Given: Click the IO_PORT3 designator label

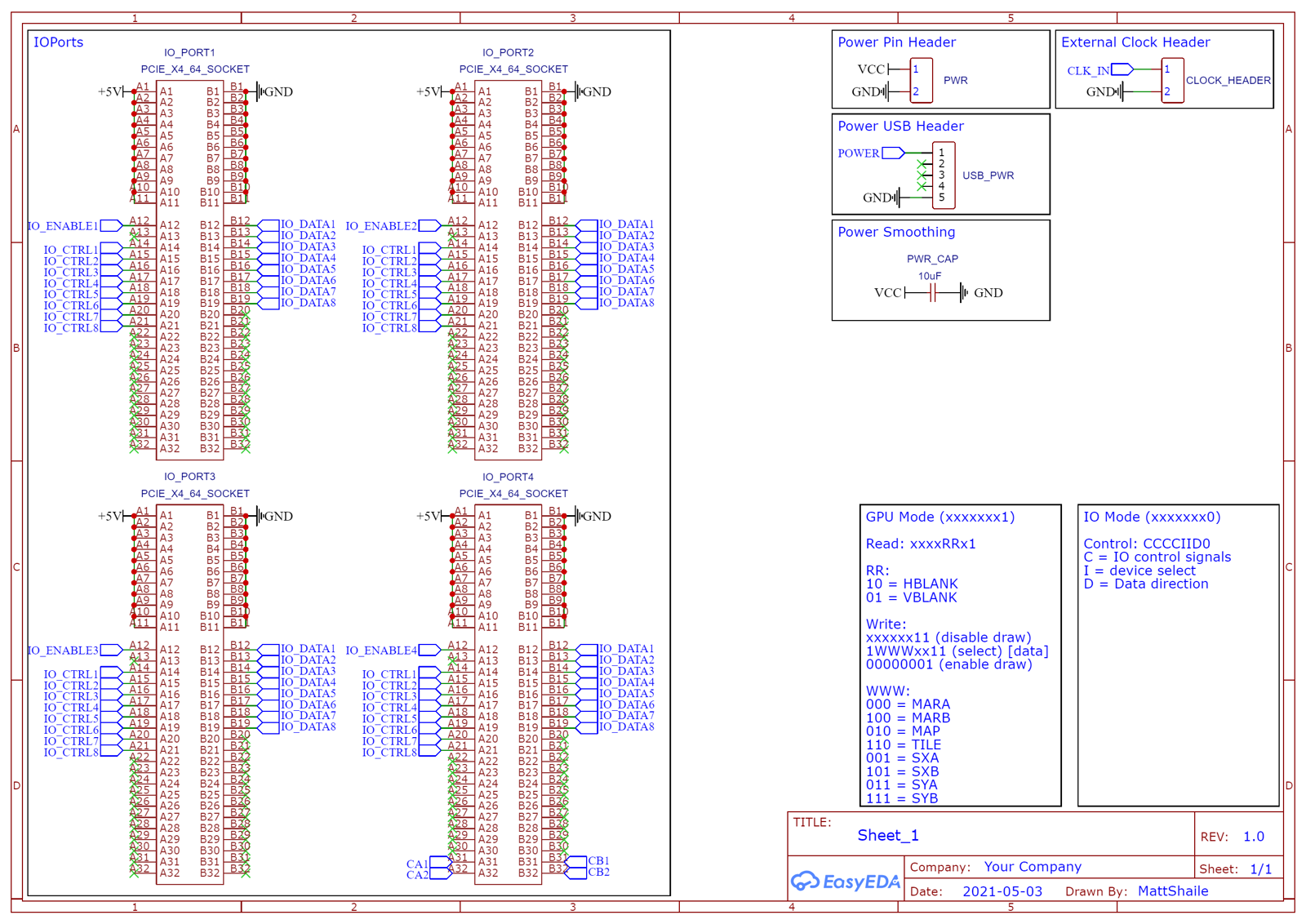Looking at the screenshot, I should [x=189, y=477].
